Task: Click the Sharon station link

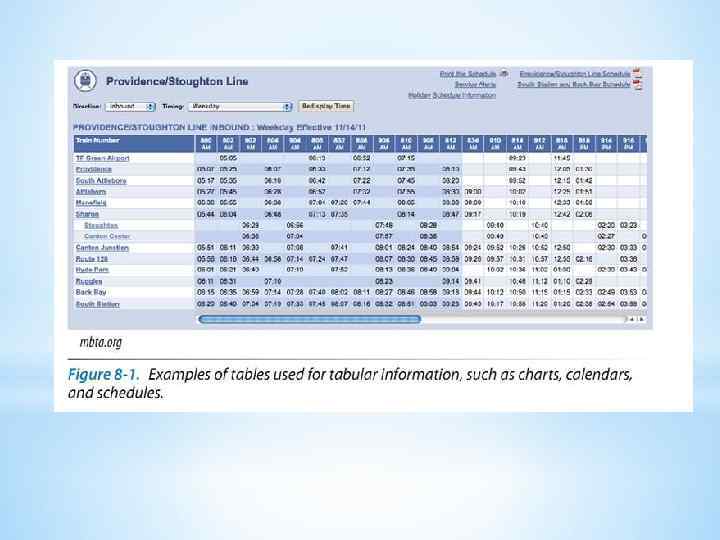Action: (x=87, y=214)
